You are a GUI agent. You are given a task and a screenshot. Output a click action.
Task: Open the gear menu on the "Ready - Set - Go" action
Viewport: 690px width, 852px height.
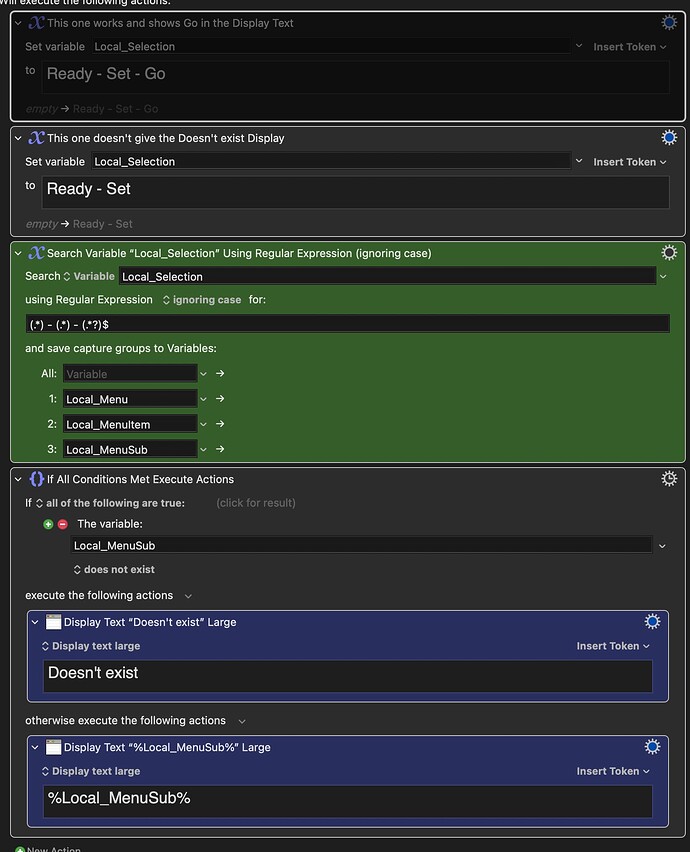click(669, 22)
